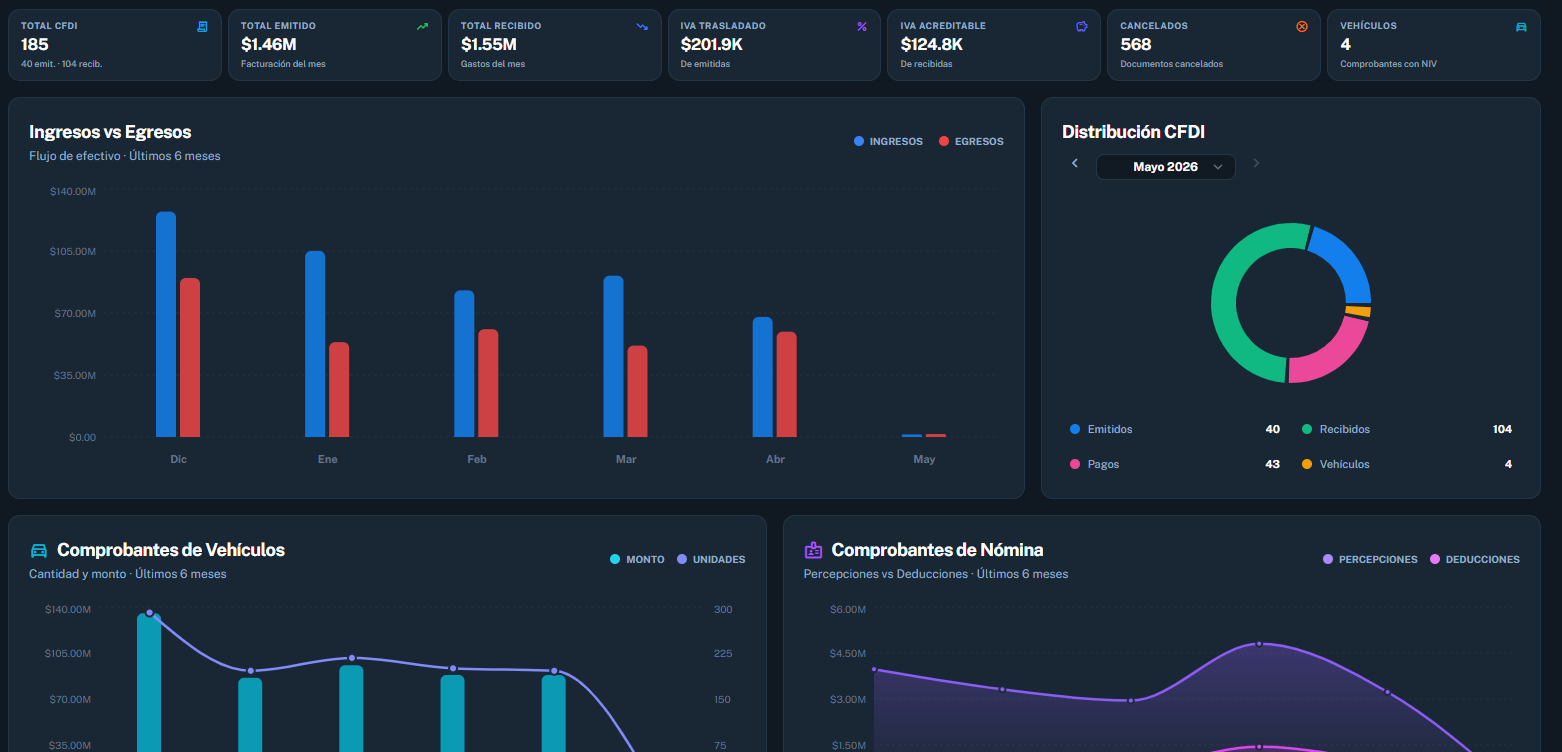
Task: Click the red Egresos bar for Abr
Action: (787, 384)
